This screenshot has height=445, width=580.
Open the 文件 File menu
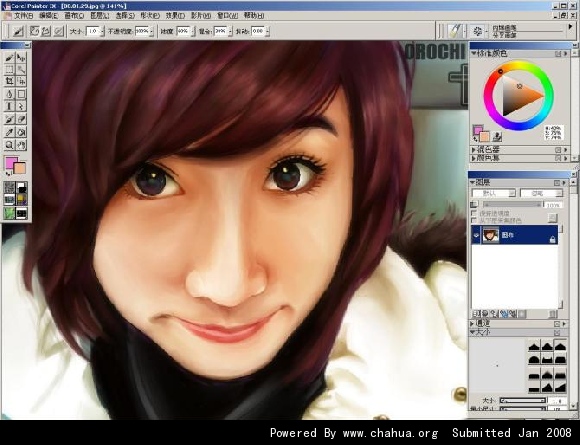[24, 16]
